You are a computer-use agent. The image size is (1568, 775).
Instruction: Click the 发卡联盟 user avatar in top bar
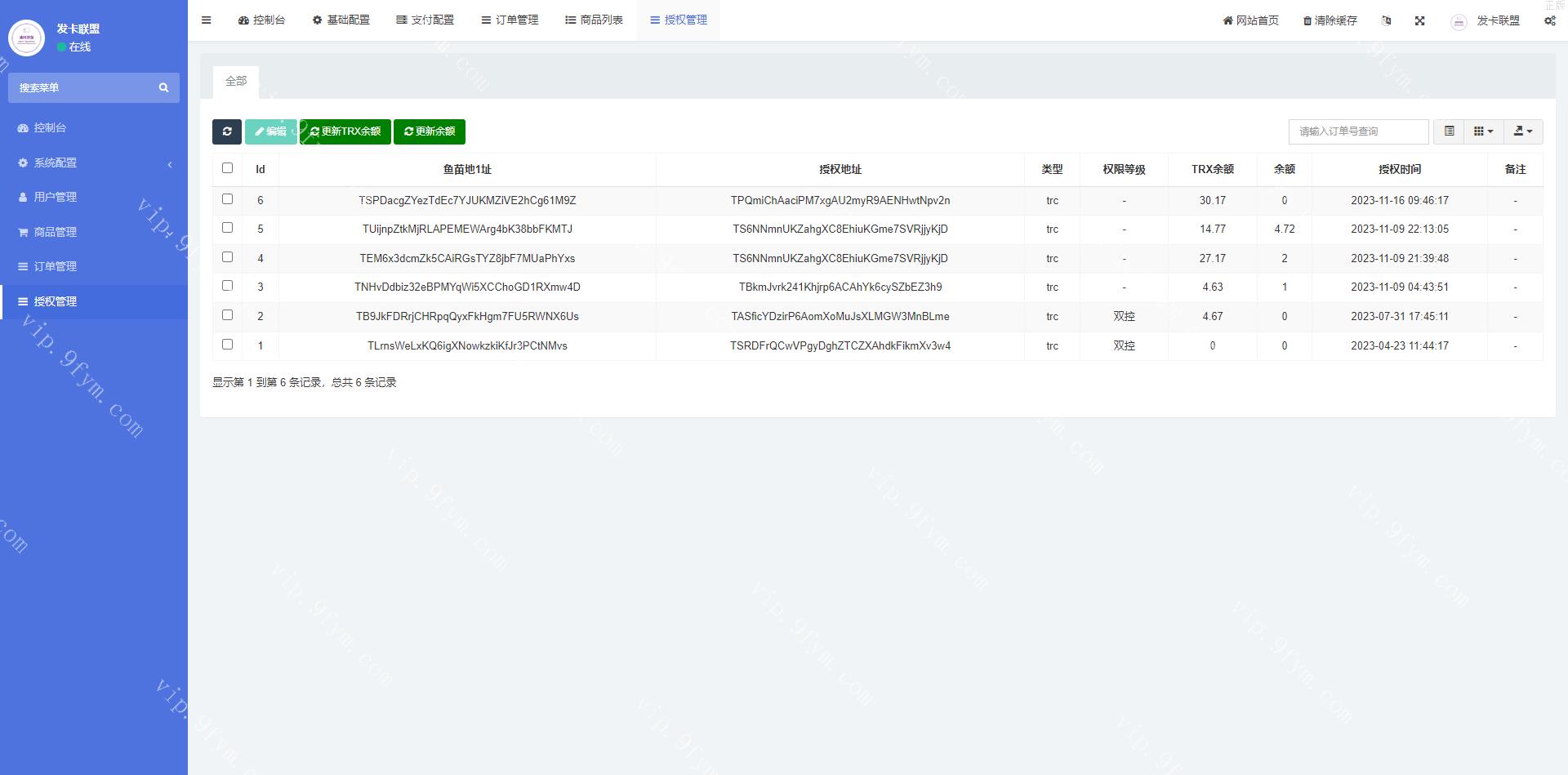(x=1459, y=22)
